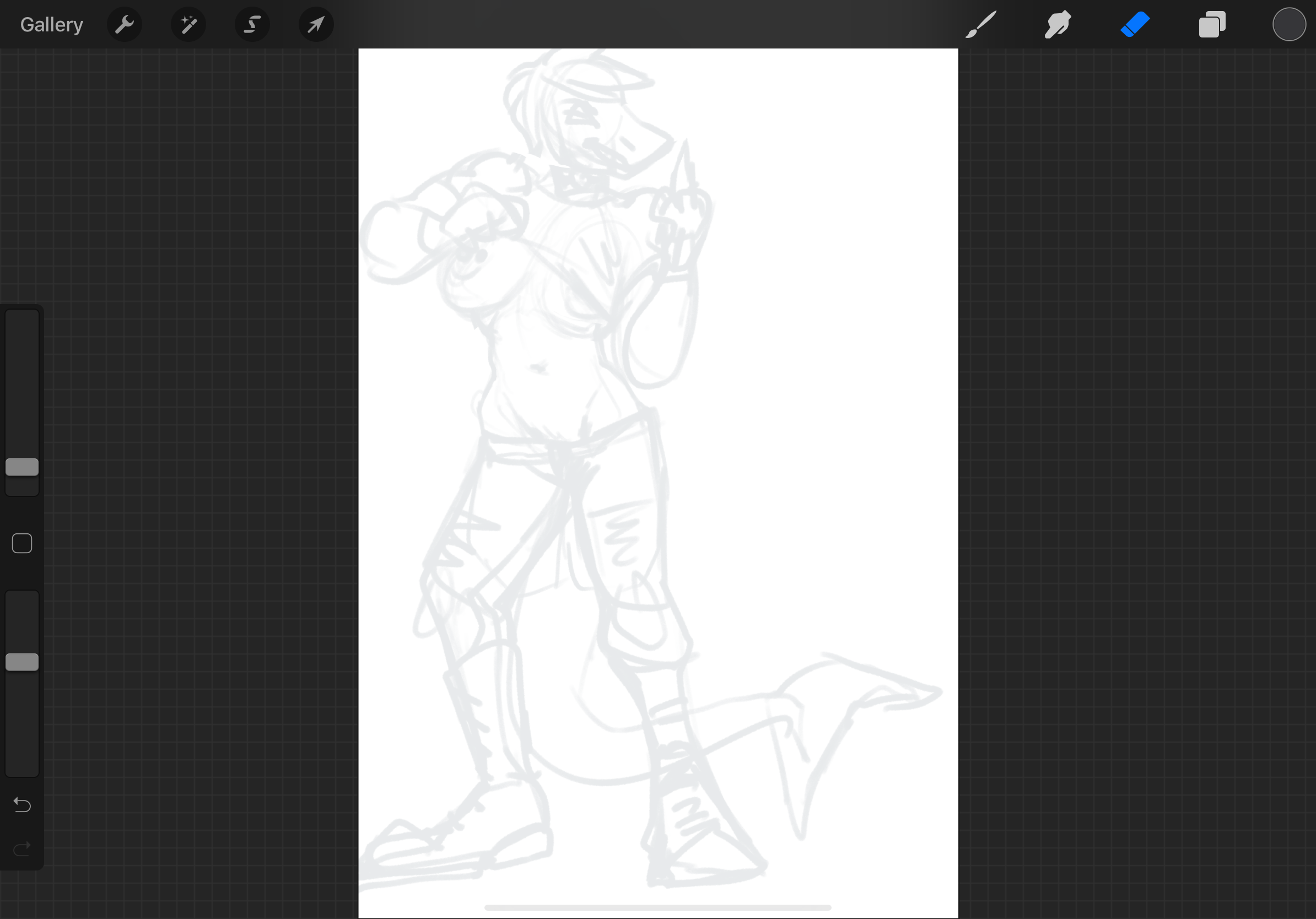The width and height of the screenshot is (1316, 919).
Task: Click the brush size slider handle
Action: coord(22,467)
